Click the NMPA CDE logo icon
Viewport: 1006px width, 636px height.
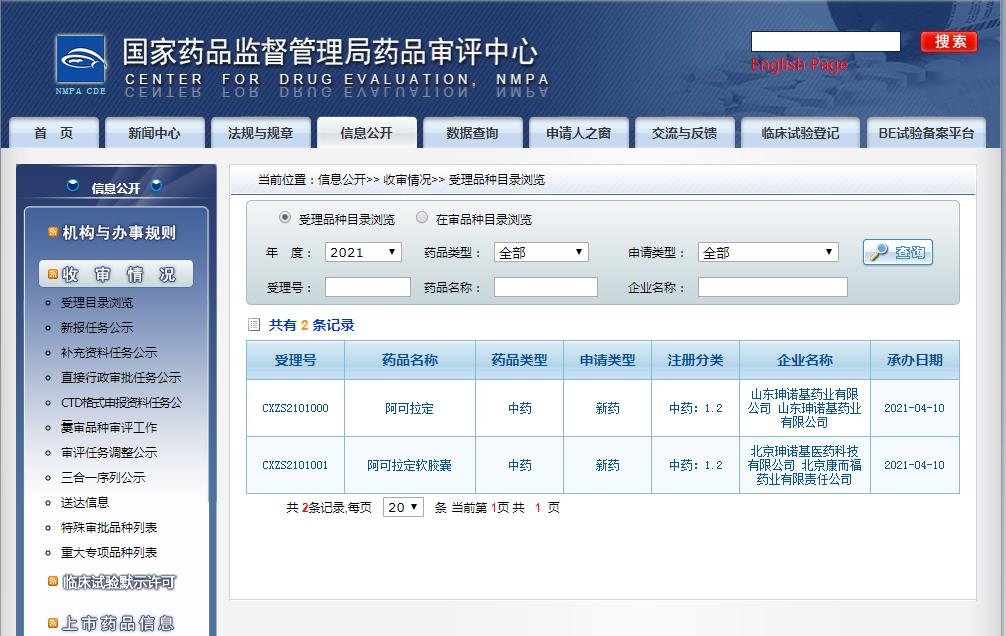point(80,63)
